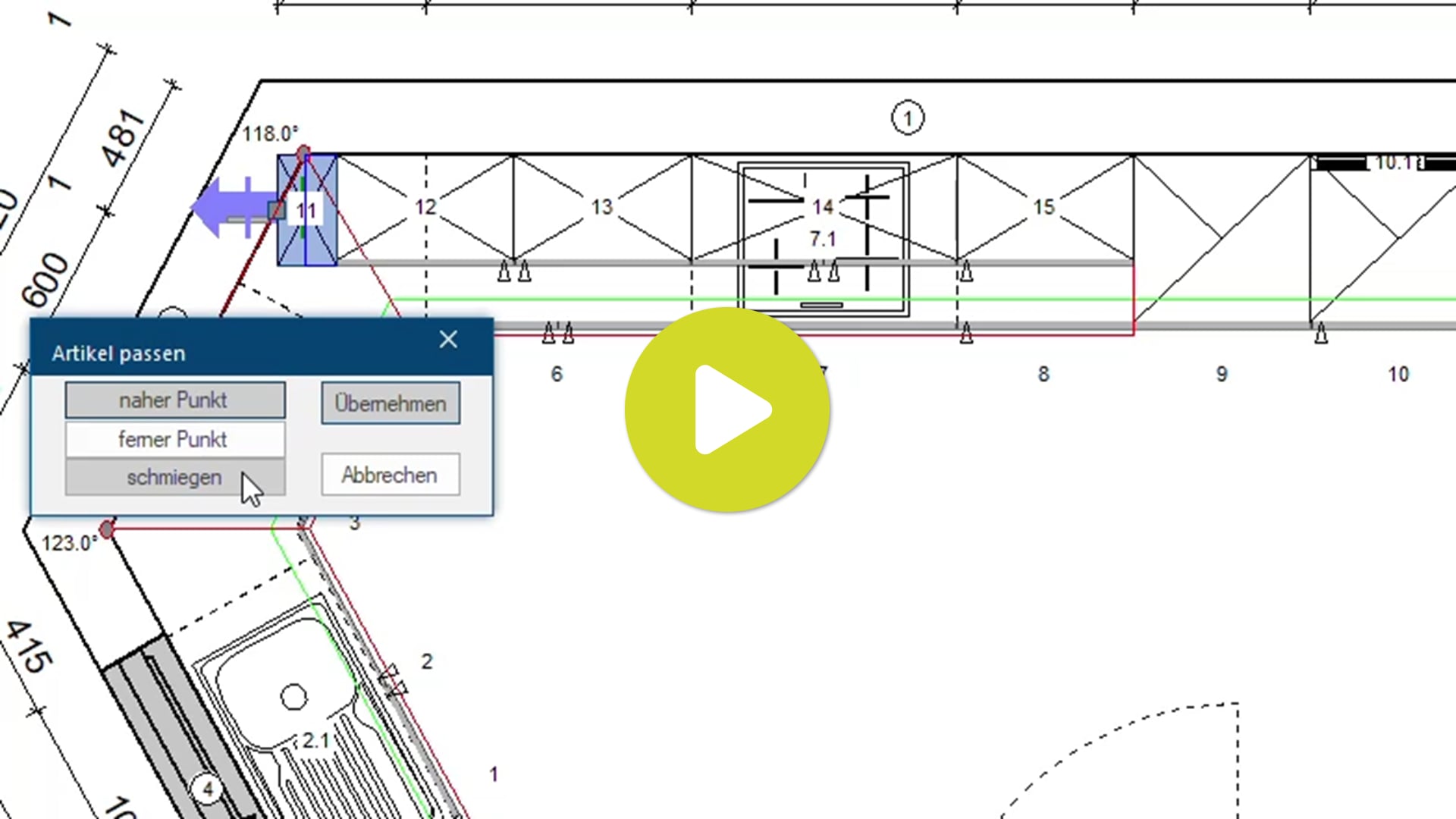The width and height of the screenshot is (1456, 819).
Task: Click the Übernehmen button
Action: click(x=390, y=403)
